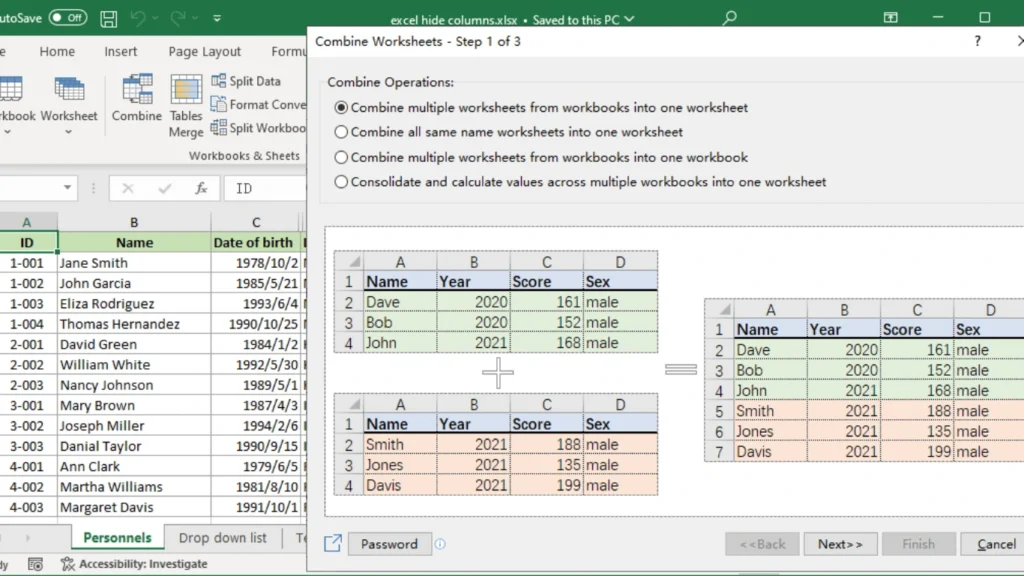
Task: Click the Next button in the wizard
Action: coord(840,544)
